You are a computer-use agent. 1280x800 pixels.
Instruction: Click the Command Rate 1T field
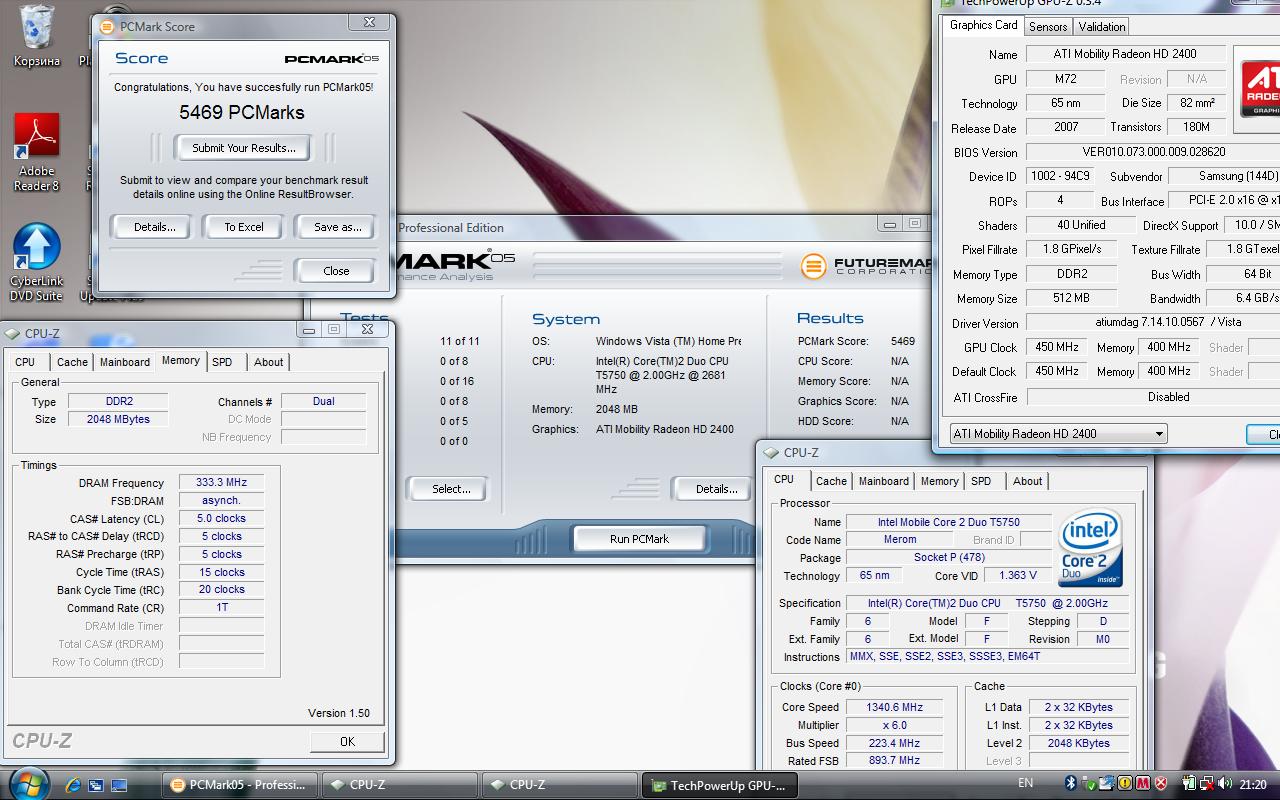coord(221,607)
